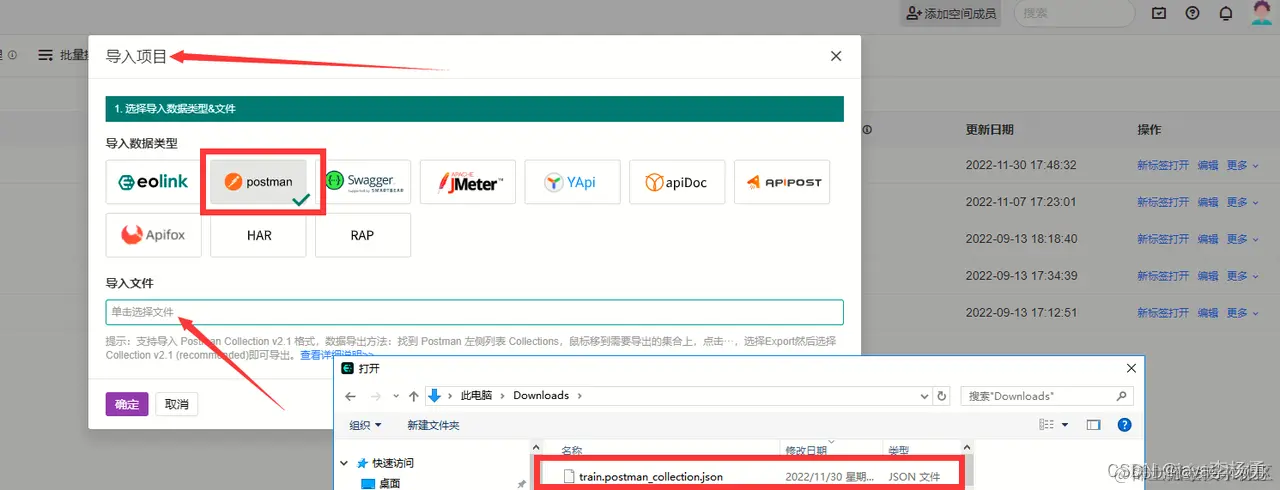Open 新标签打开 for 2022-11-30 17:48:32 row

coord(1163,165)
